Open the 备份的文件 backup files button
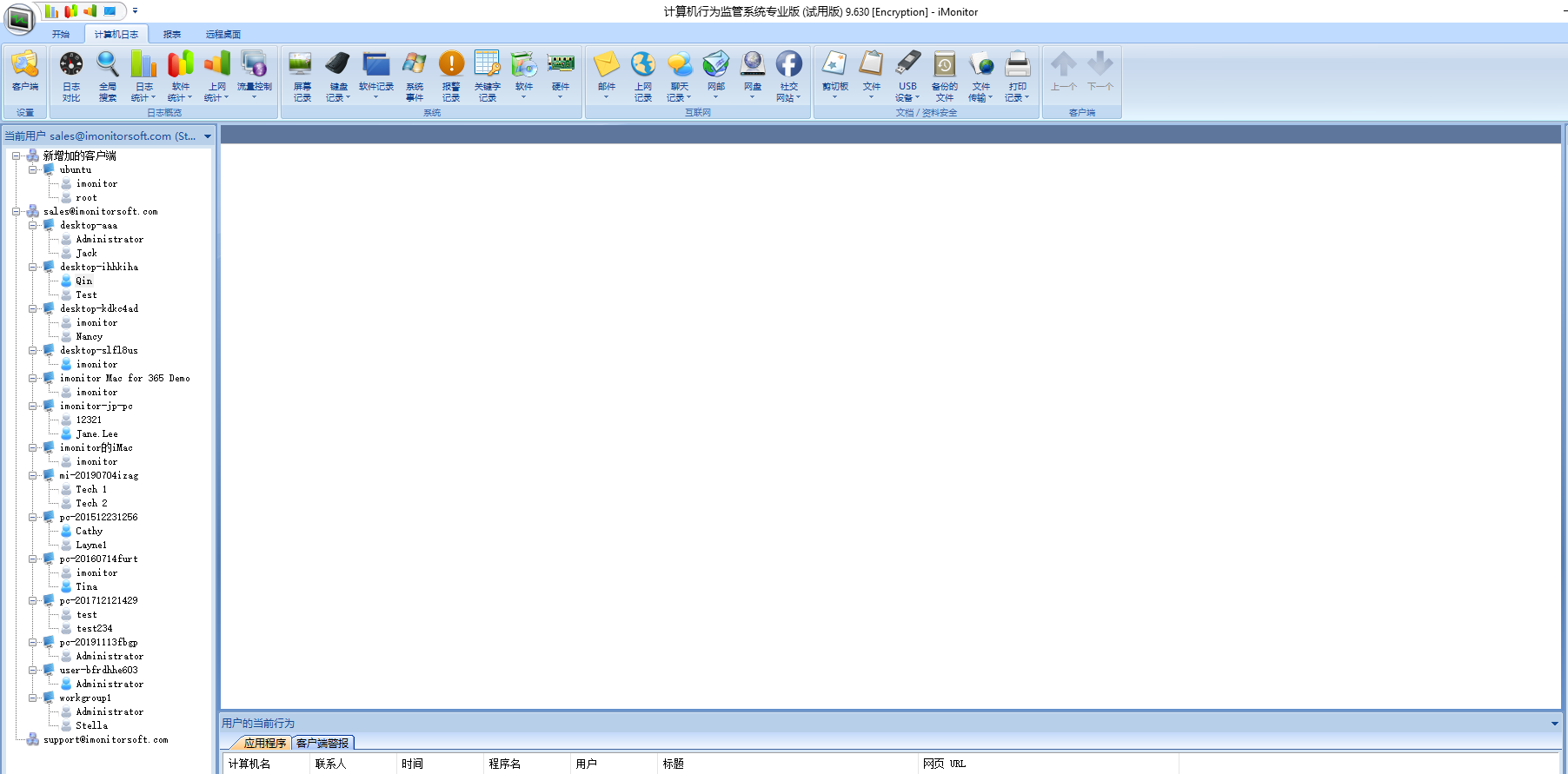 [x=945, y=76]
